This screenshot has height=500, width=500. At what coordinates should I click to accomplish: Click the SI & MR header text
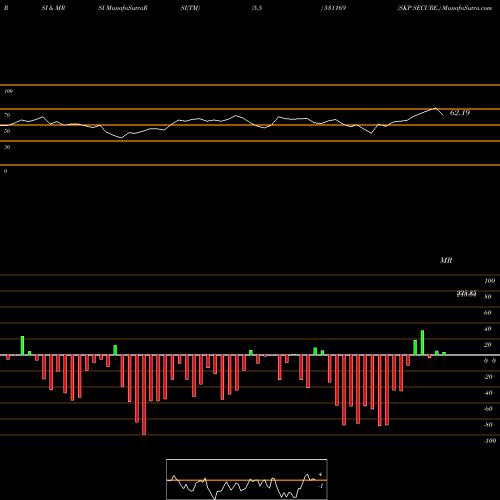[53, 8]
